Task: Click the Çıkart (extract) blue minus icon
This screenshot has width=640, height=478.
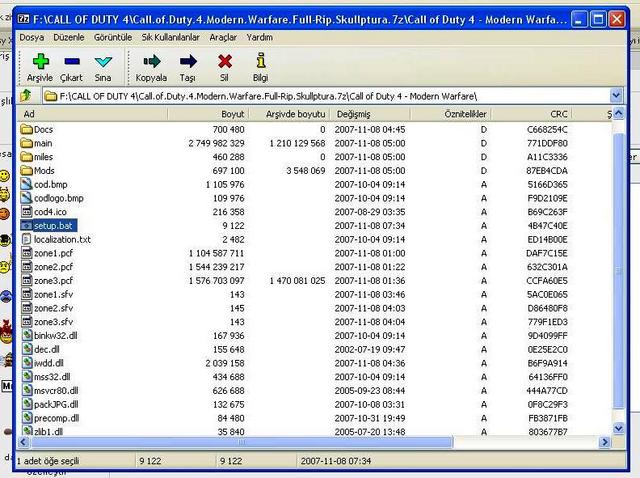Action: 72,61
